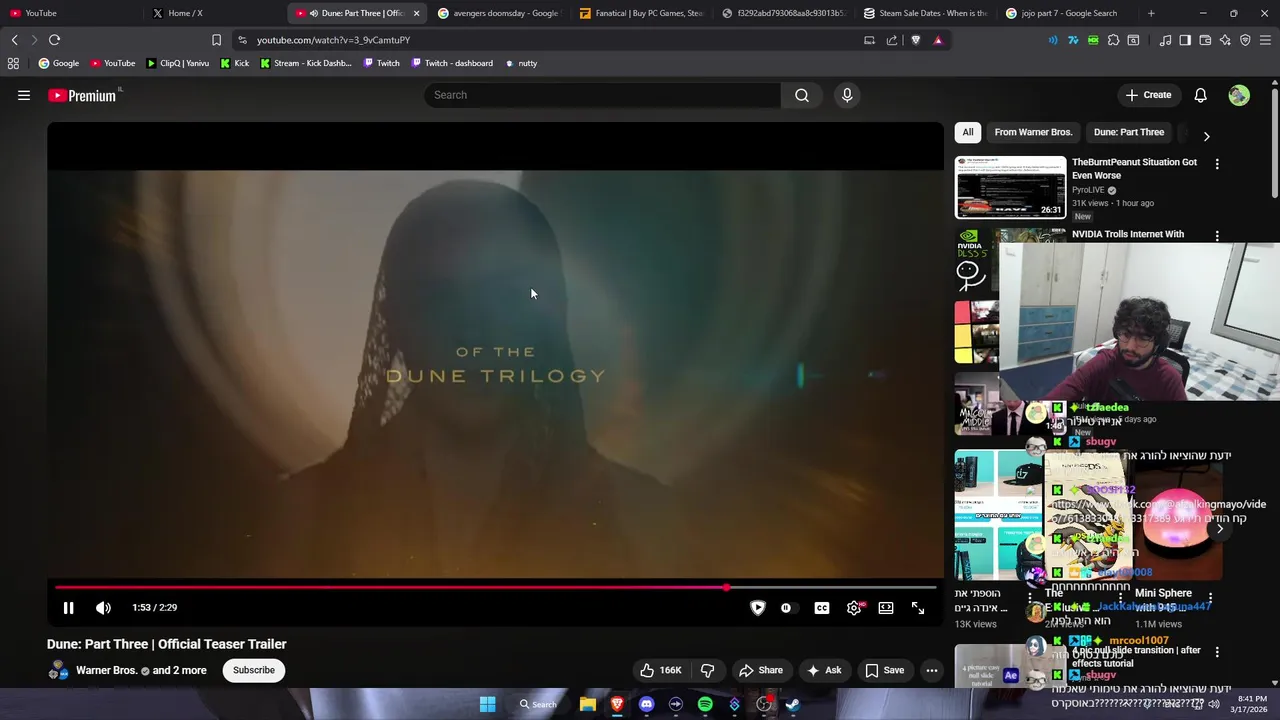Switch to the Steam Sale Dates tab
This screenshot has height=720, width=1280.
(926, 13)
